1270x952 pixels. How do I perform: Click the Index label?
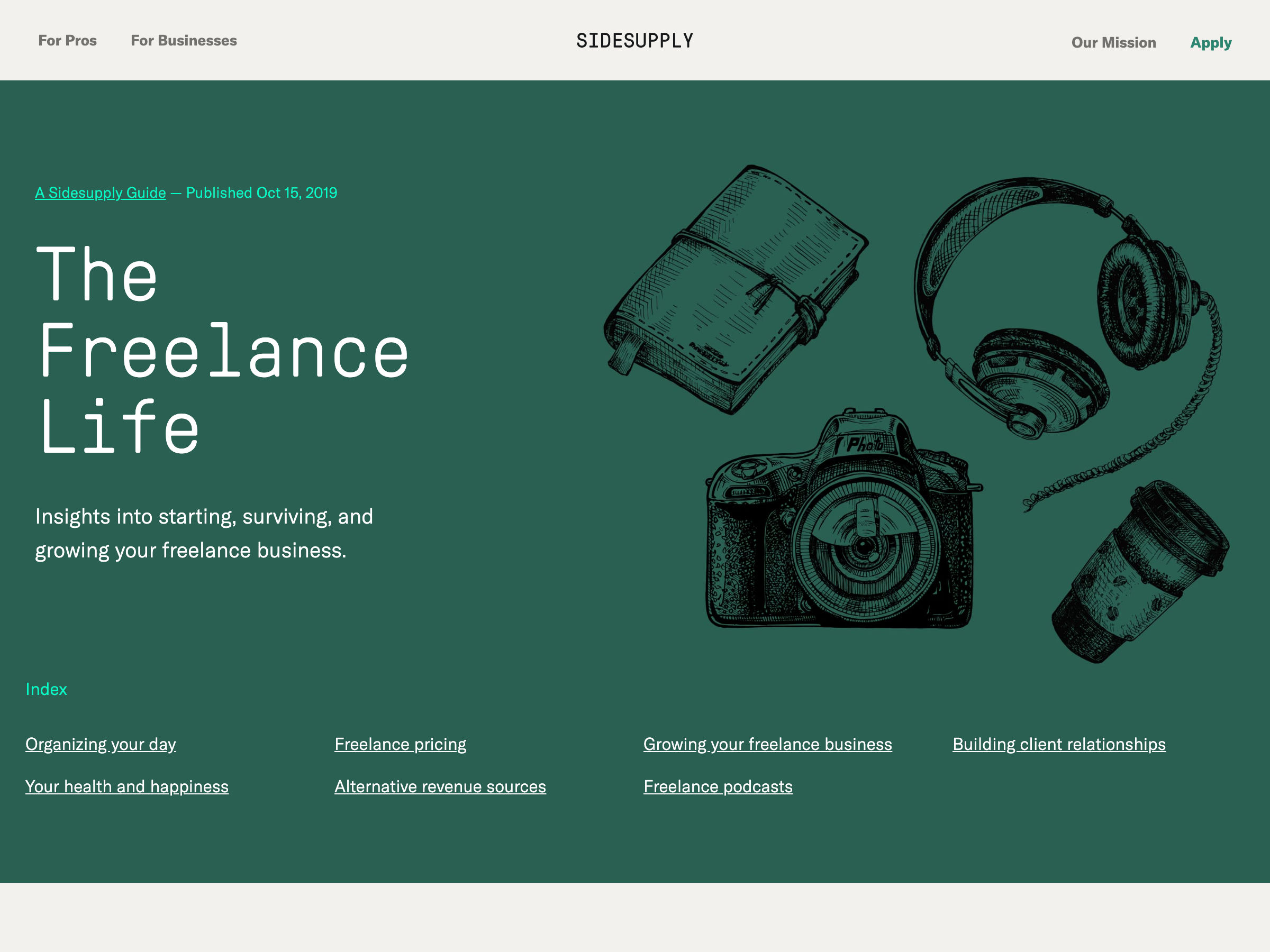click(47, 689)
